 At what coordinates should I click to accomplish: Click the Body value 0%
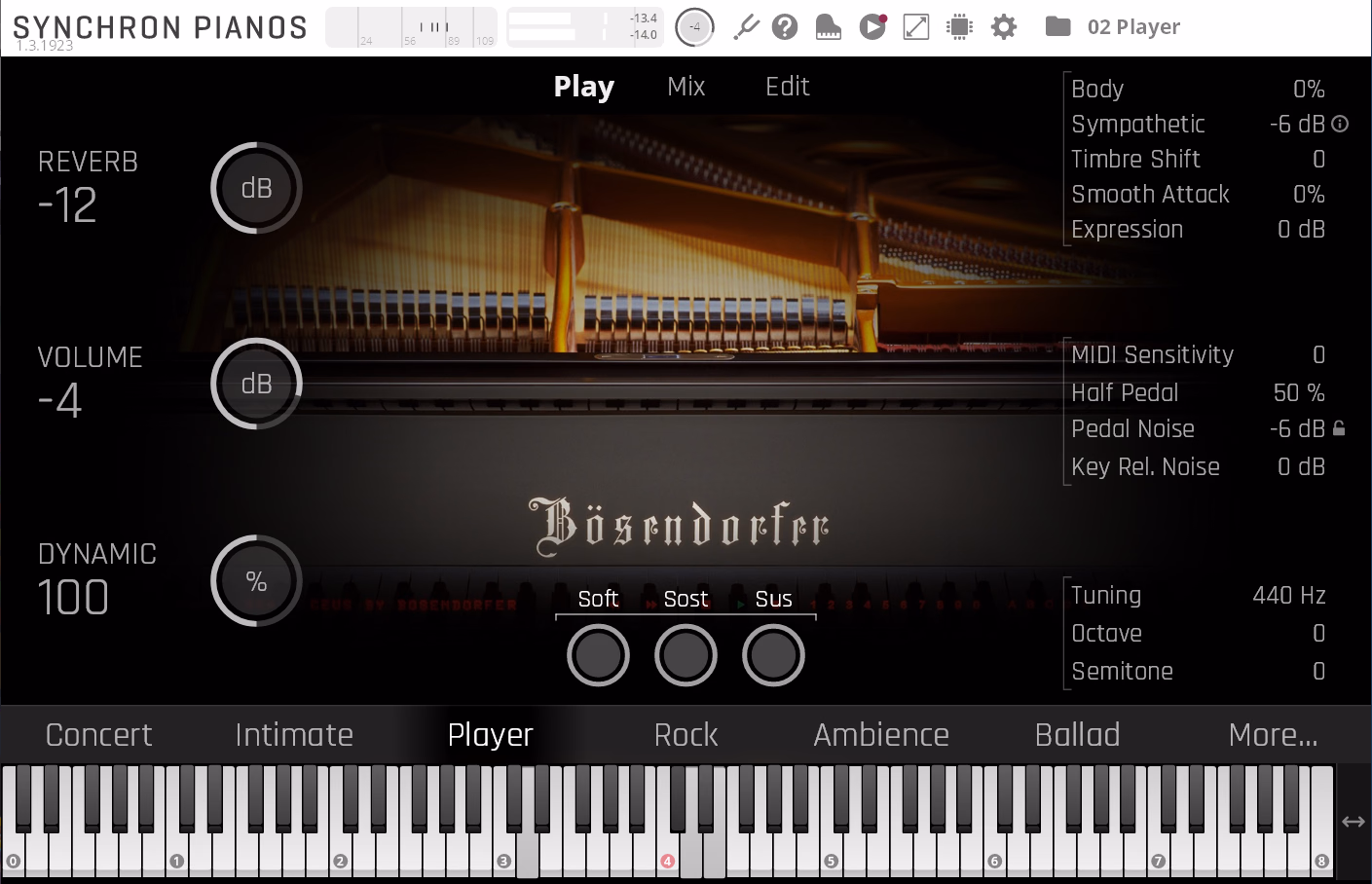(1309, 89)
